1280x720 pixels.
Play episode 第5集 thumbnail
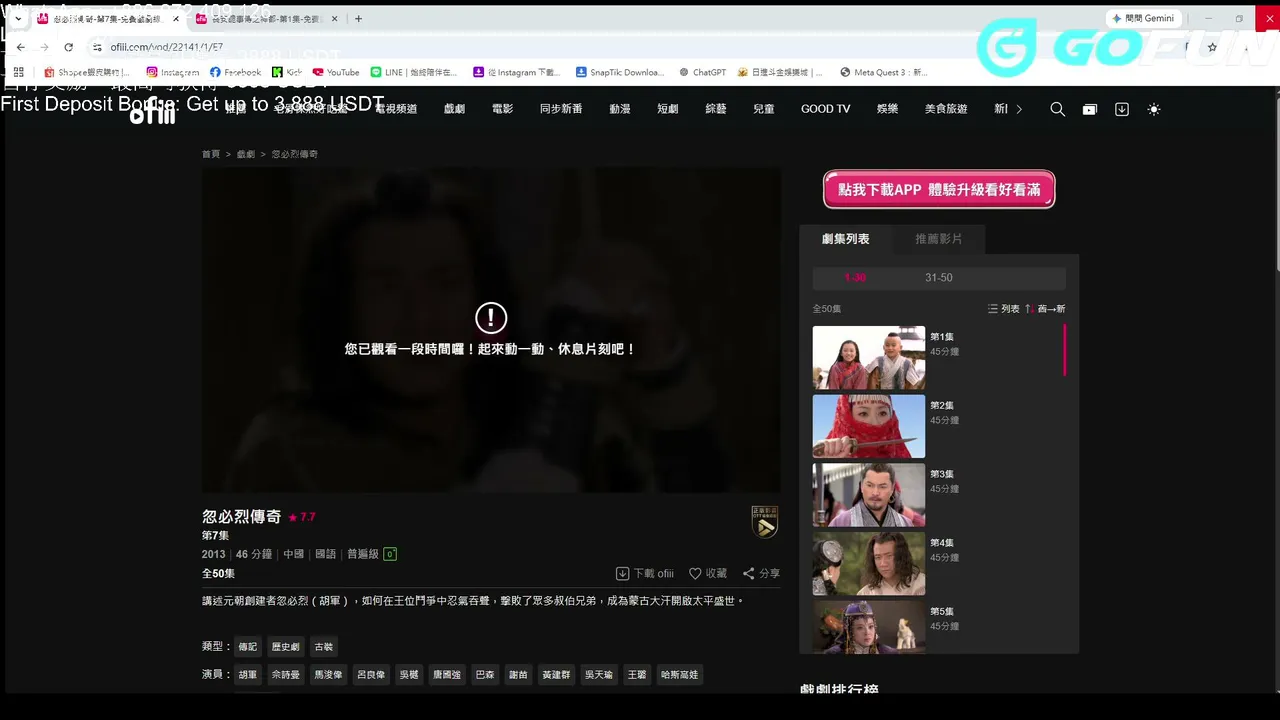click(868, 627)
